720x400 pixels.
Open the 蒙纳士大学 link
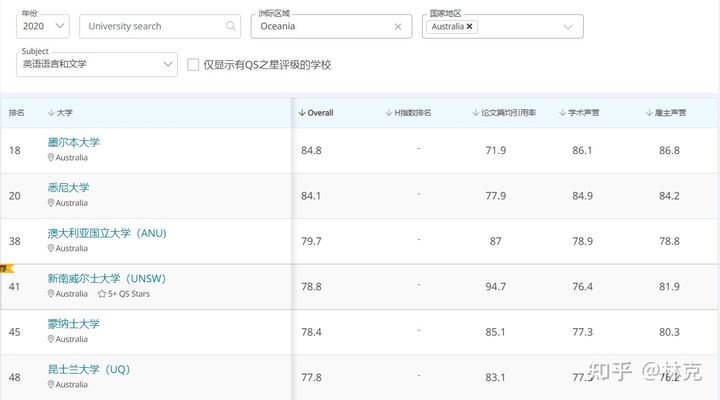click(x=73, y=324)
